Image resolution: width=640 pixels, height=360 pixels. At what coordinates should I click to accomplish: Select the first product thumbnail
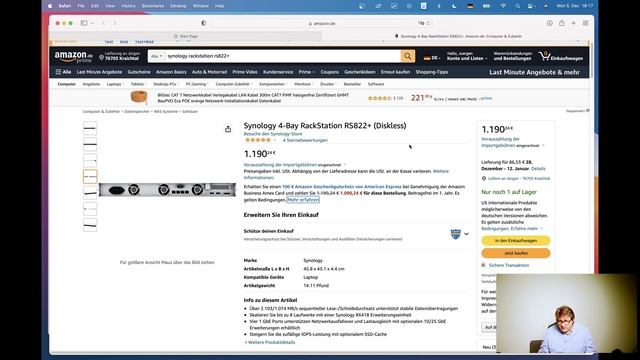(90, 129)
